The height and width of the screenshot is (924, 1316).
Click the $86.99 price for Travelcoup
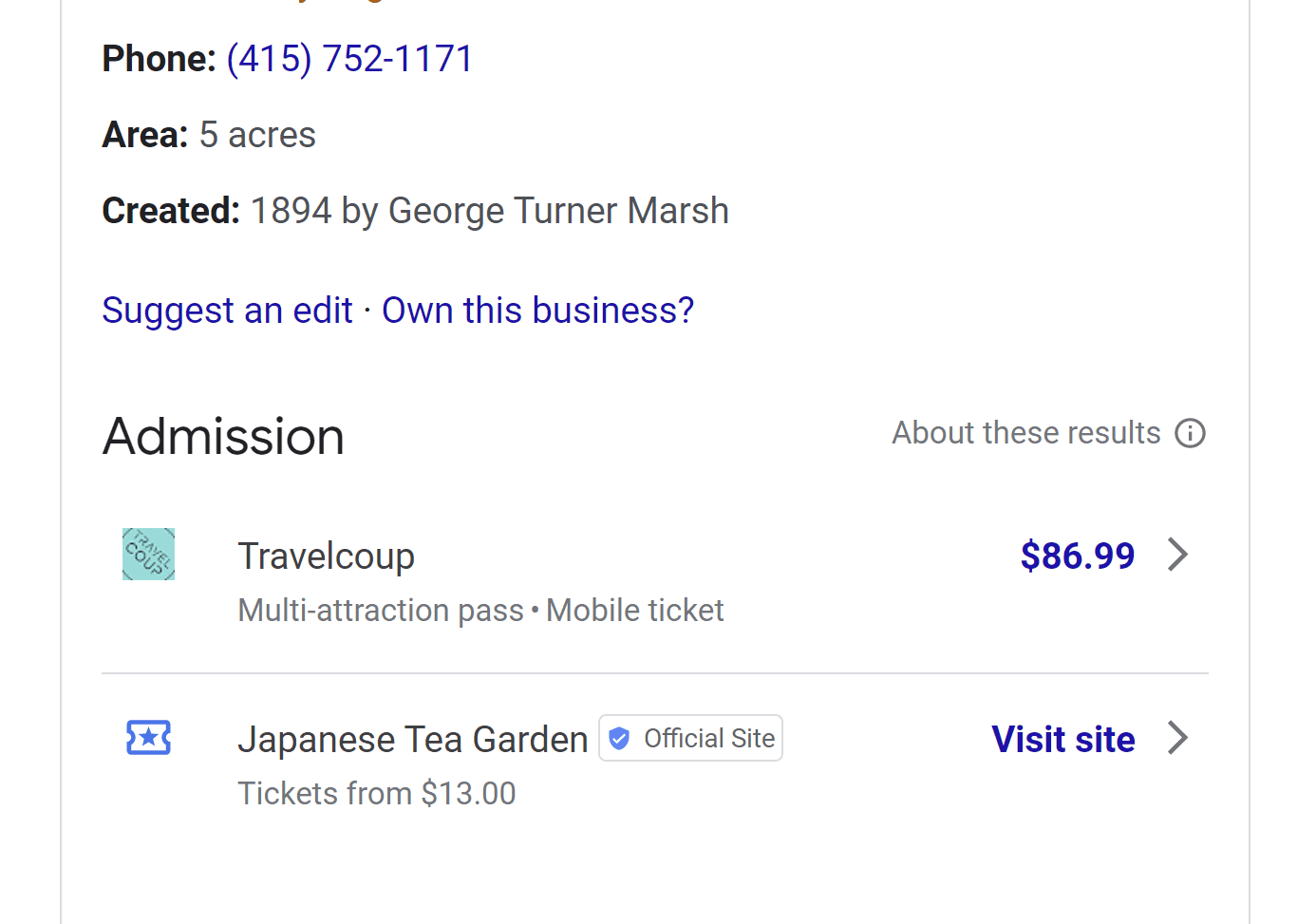1077,556
